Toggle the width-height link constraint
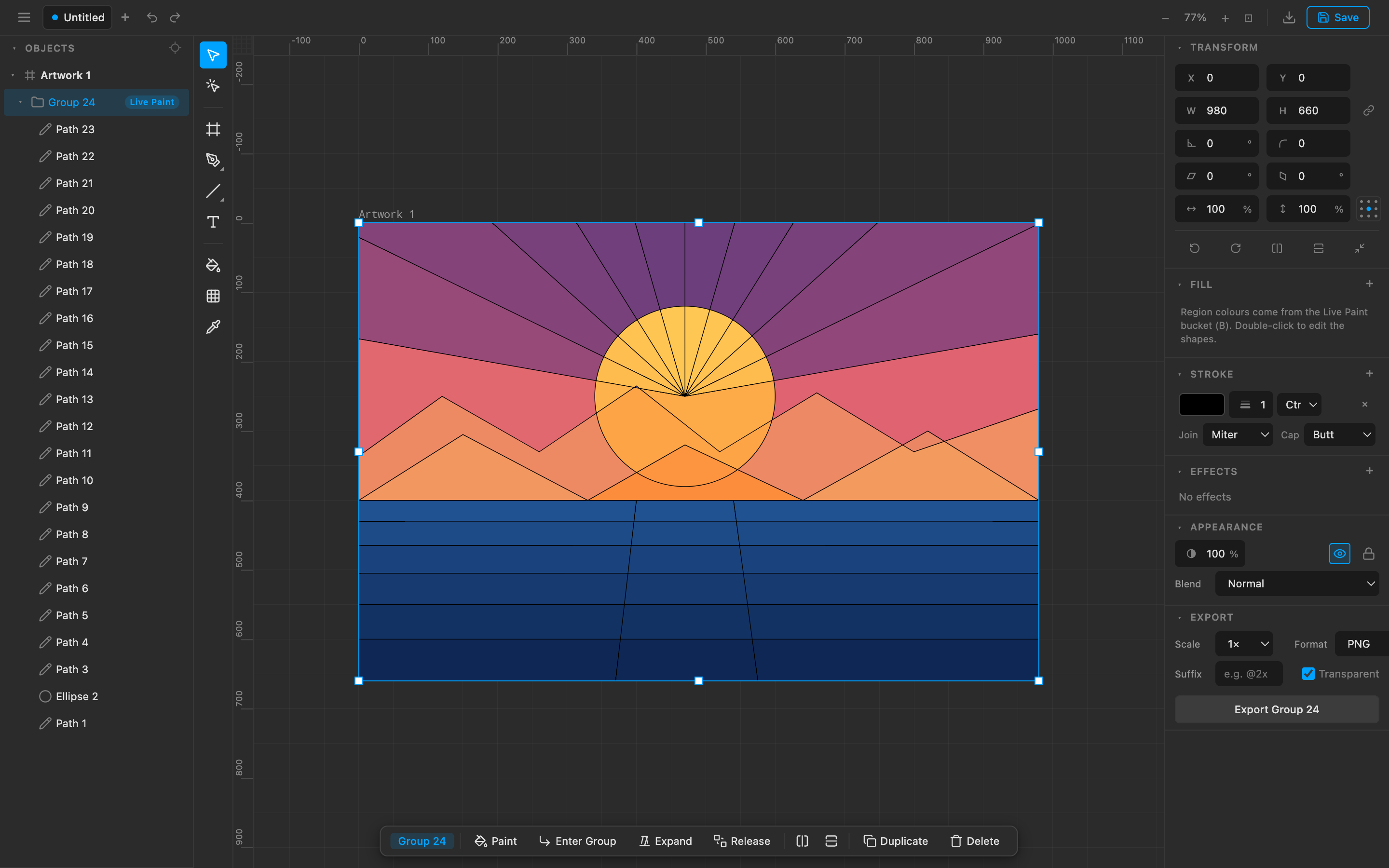The height and width of the screenshot is (868, 1389). tap(1369, 110)
